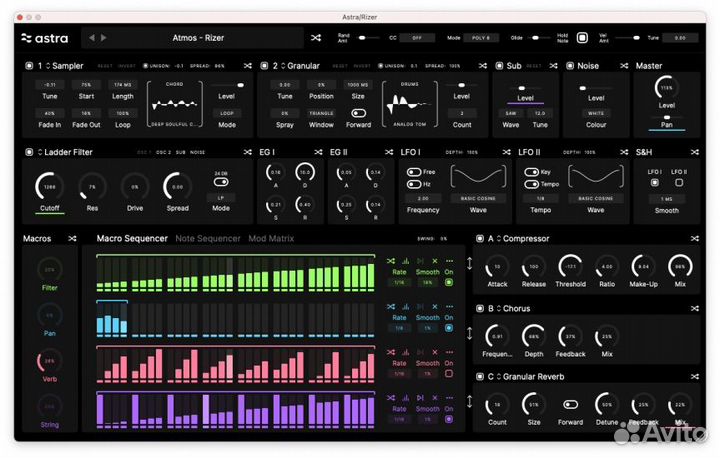Randomize the Sampler oscillator settings
720x458 pixels.
248,66
